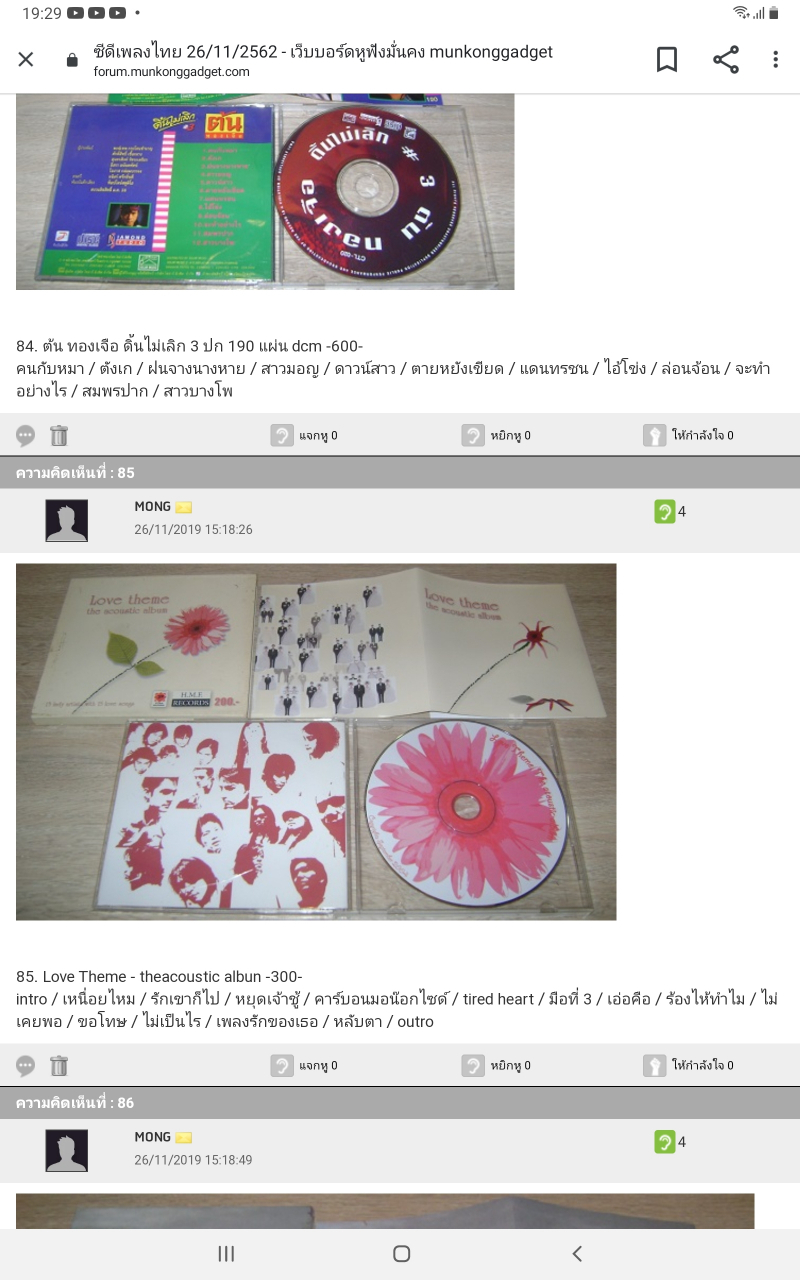Close the browser tab with X

tap(26, 59)
